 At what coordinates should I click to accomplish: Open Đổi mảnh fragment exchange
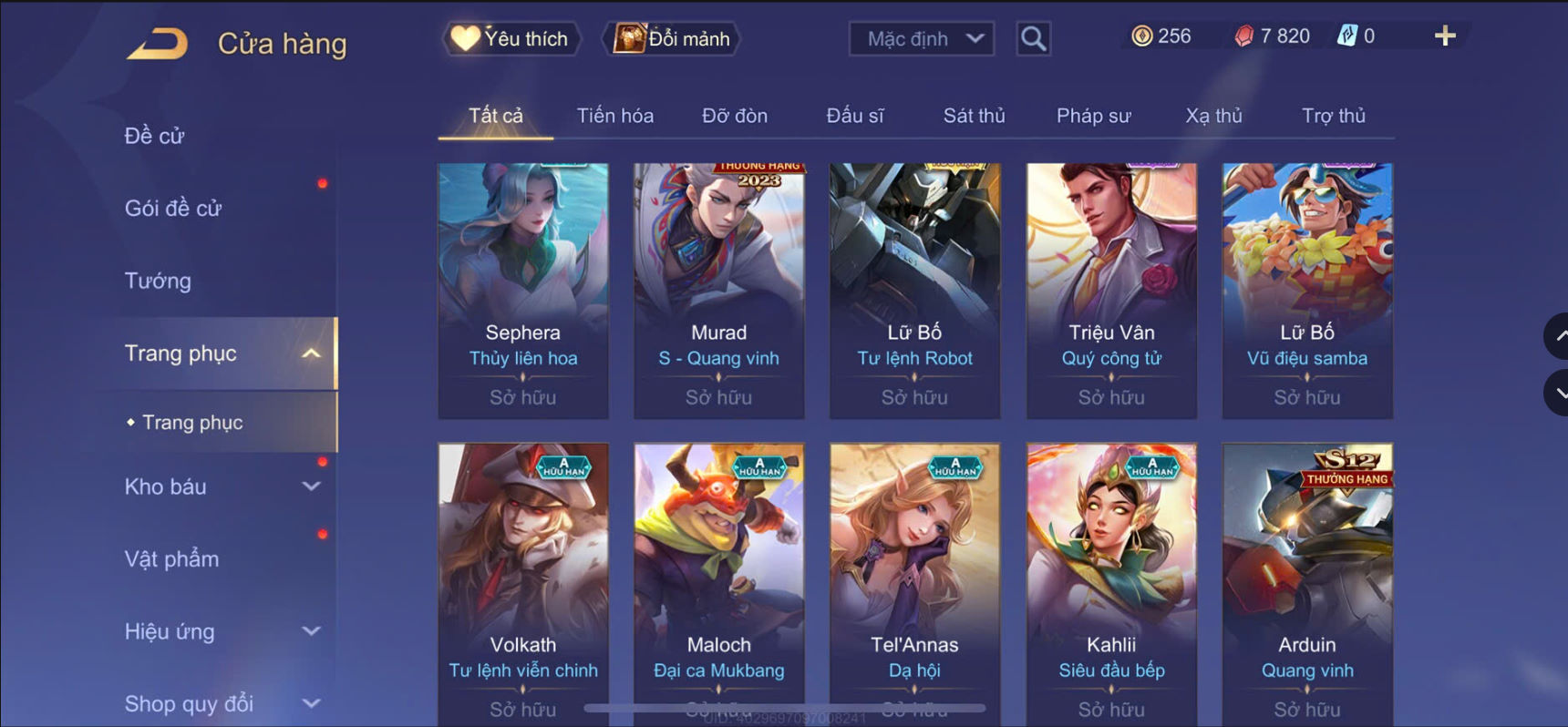click(672, 38)
